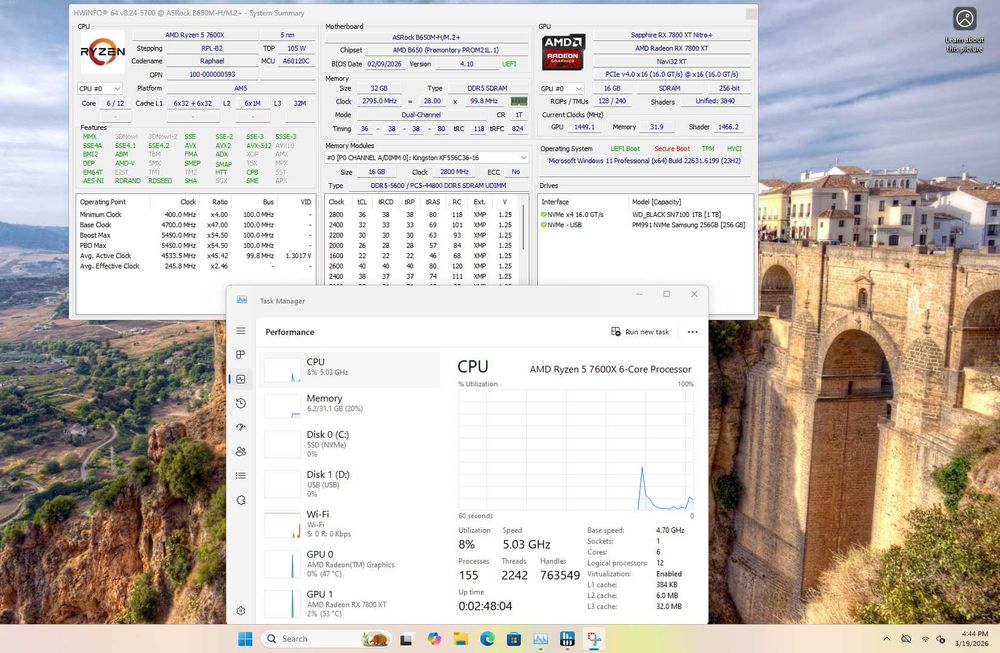
Task: Open Task Manager more options ellipsis
Action: [x=693, y=332]
